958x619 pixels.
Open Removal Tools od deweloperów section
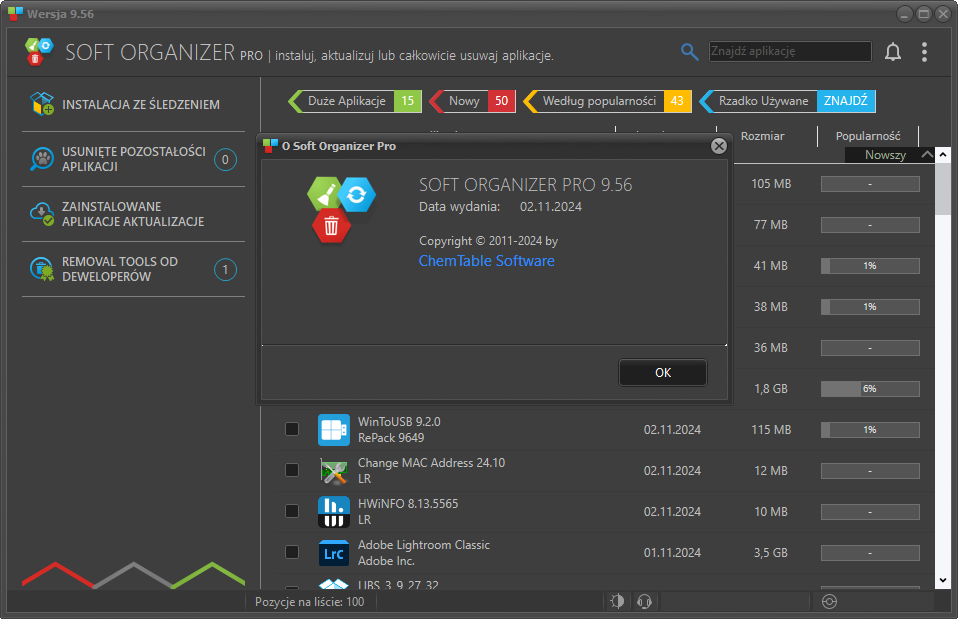[133, 269]
